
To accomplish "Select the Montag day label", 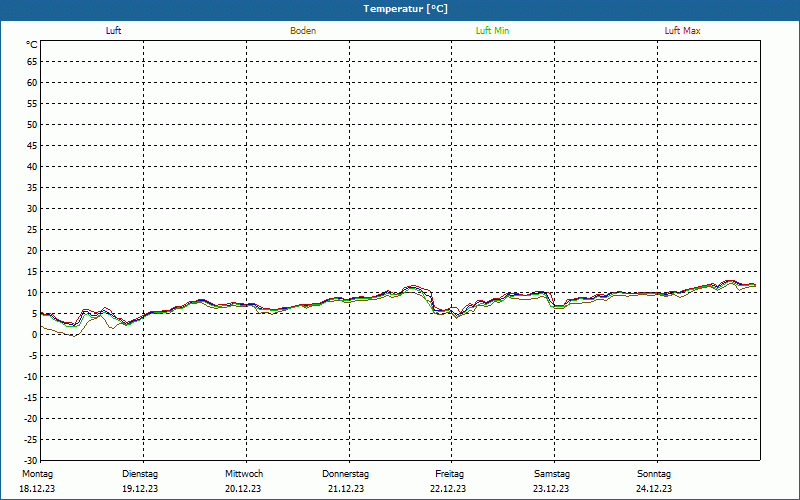I will tap(37, 474).
